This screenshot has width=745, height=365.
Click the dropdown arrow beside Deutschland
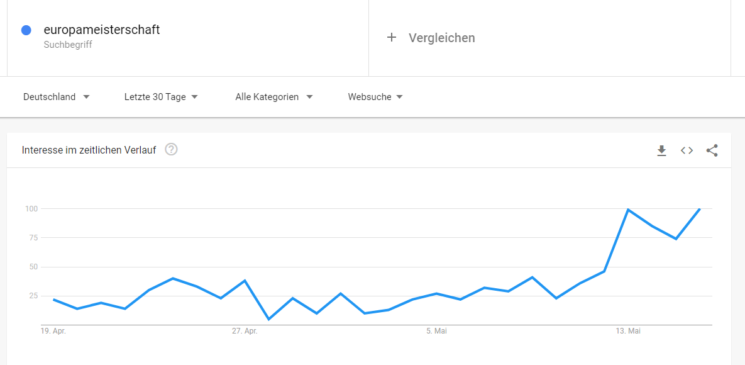point(86,97)
